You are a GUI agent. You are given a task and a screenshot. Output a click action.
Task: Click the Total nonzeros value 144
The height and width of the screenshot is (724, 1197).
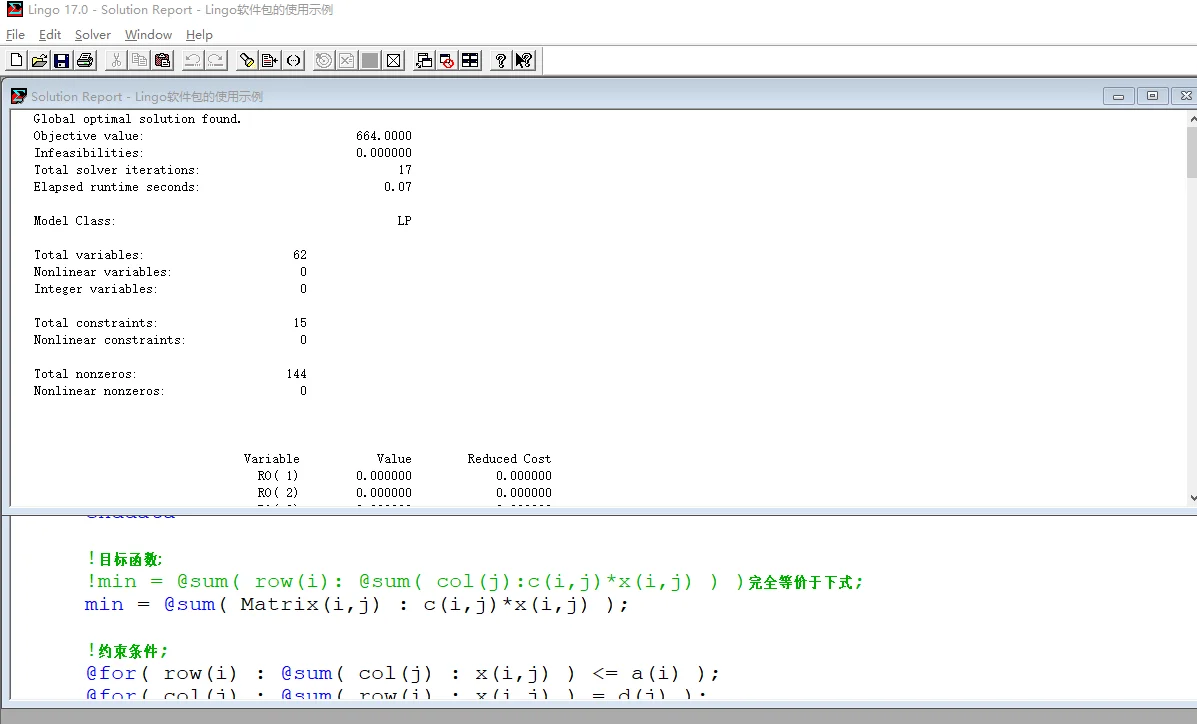pos(296,373)
